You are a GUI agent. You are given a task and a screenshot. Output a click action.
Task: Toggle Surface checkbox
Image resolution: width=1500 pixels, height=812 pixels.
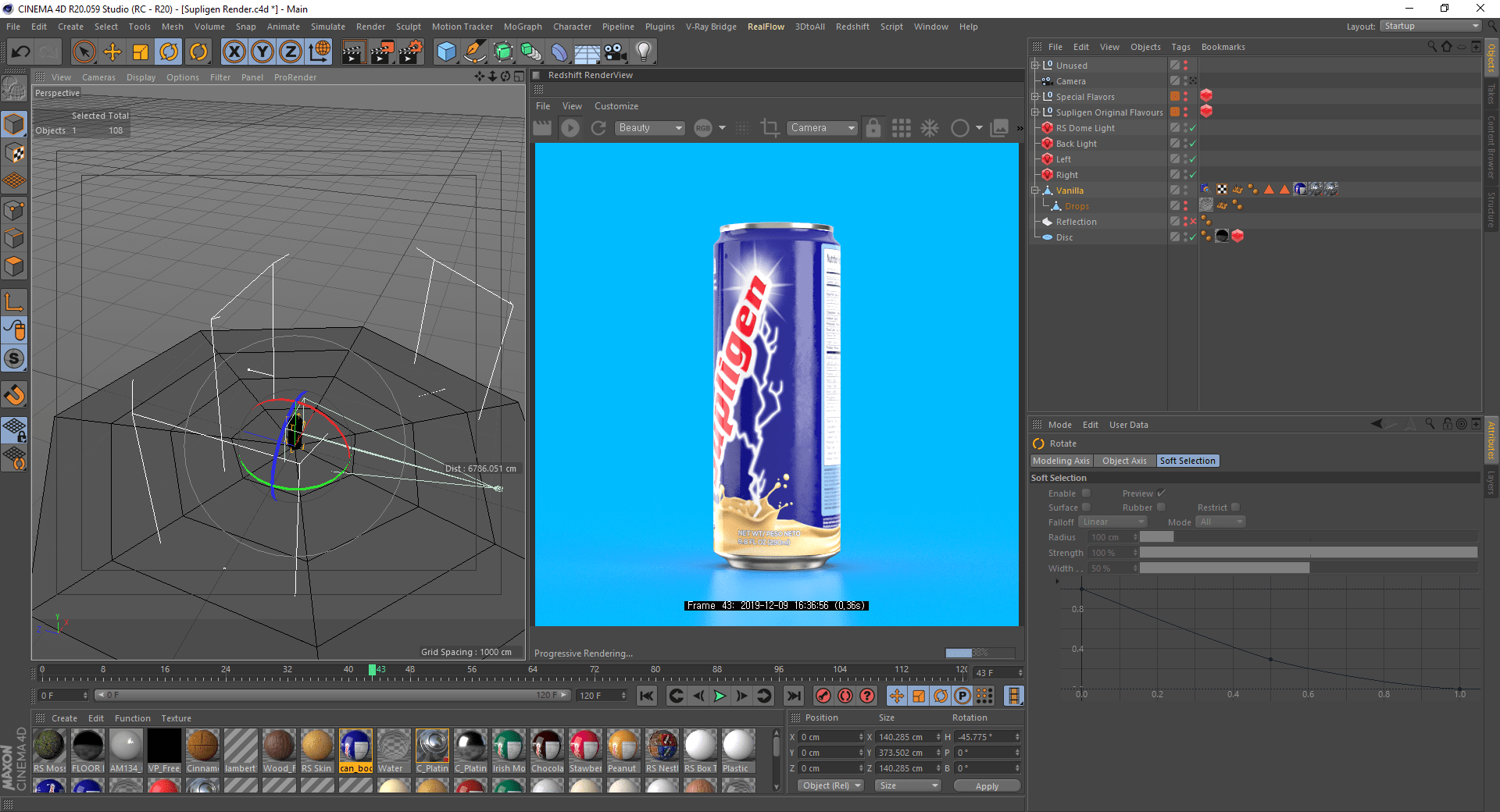[1086, 507]
